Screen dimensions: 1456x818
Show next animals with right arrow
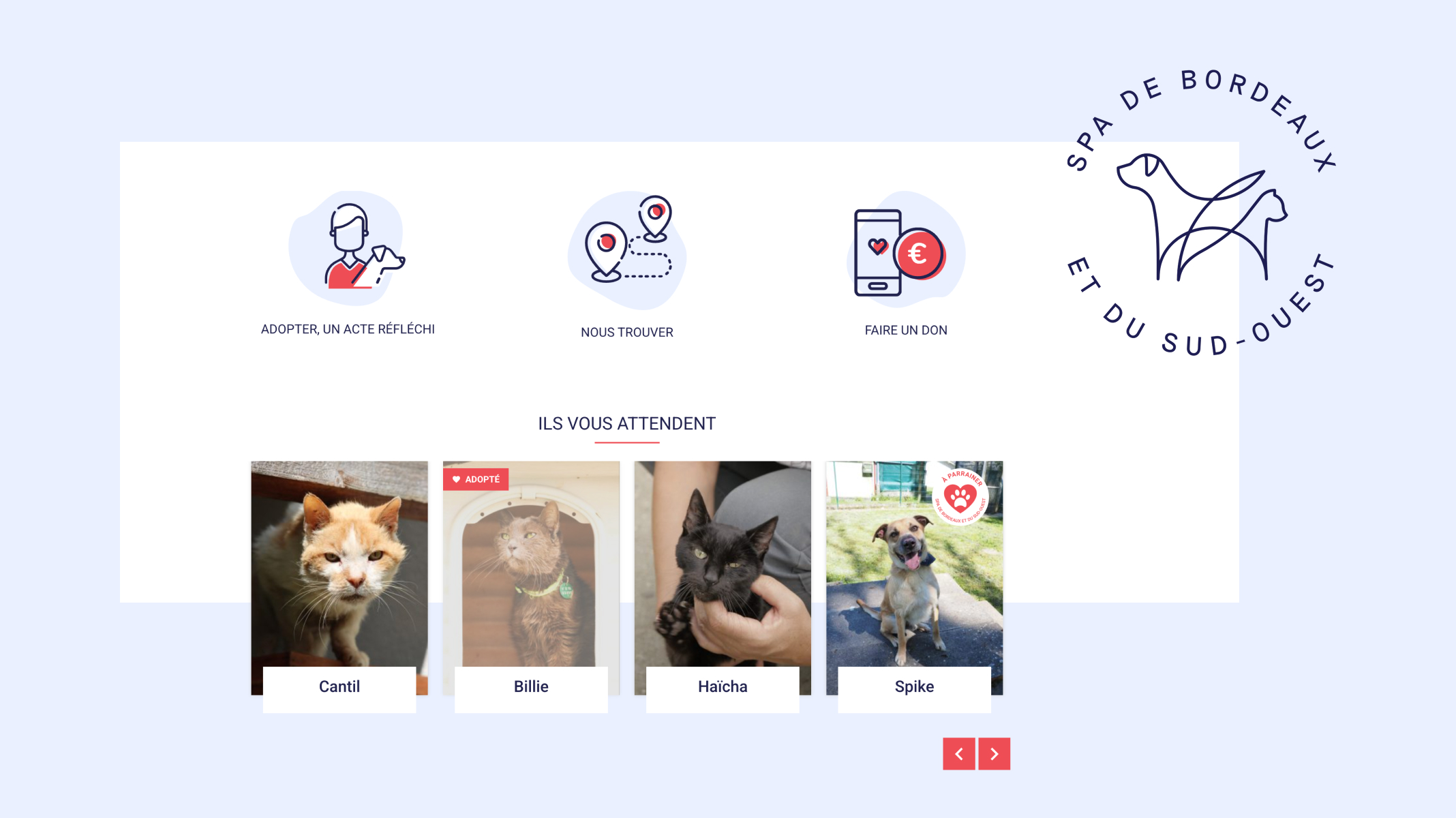994,754
